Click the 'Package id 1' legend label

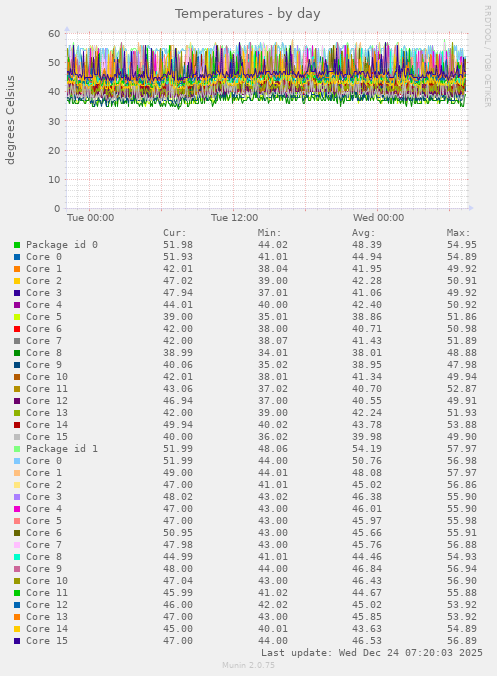(x=62, y=449)
